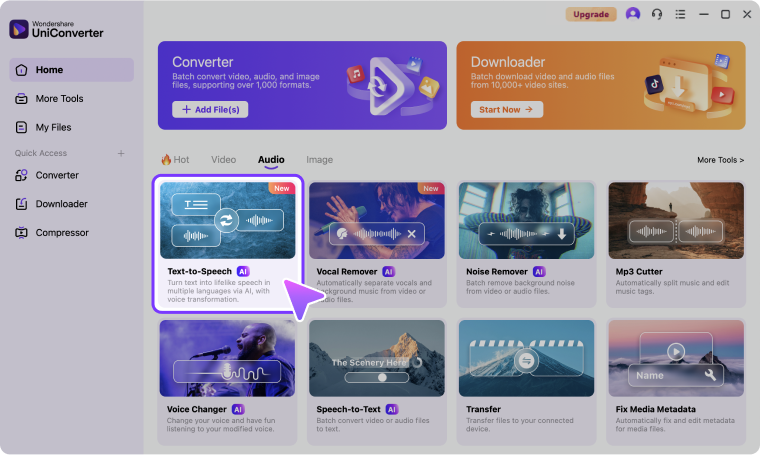Add a Quick Access shortcut with plus
This screenshot has width=760, height=455.
pos(121,153)
